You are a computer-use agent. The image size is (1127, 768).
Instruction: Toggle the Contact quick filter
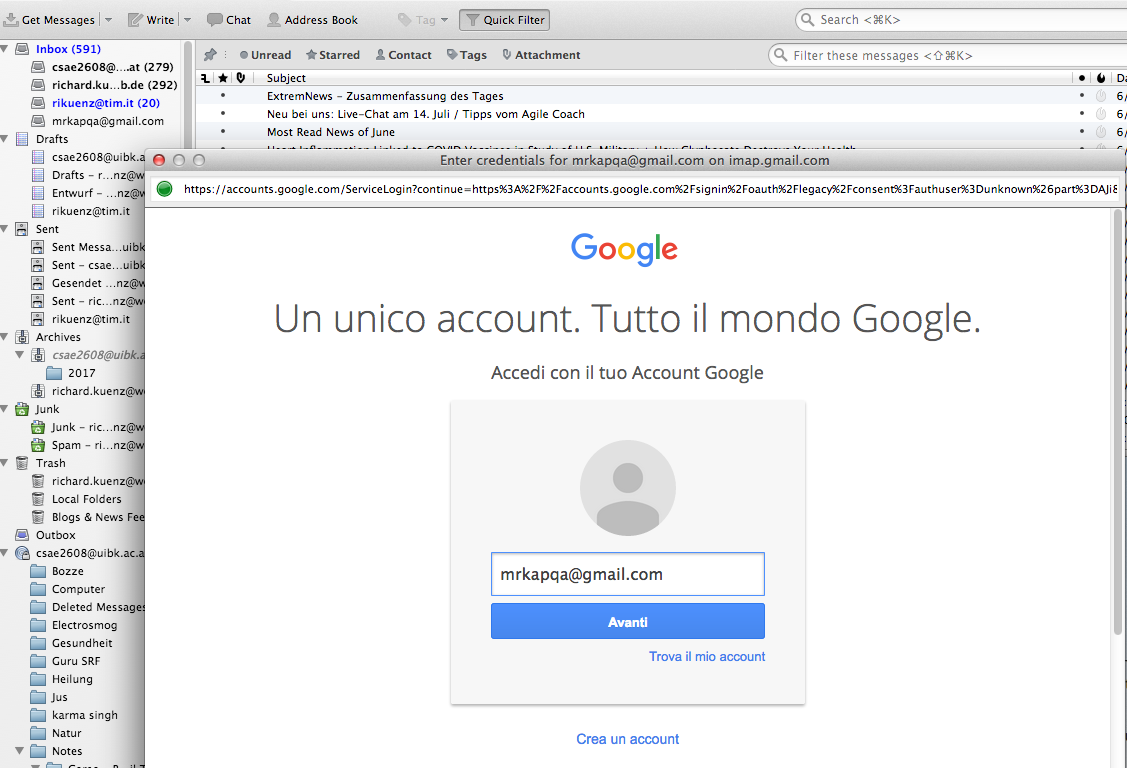click(403, 55)
